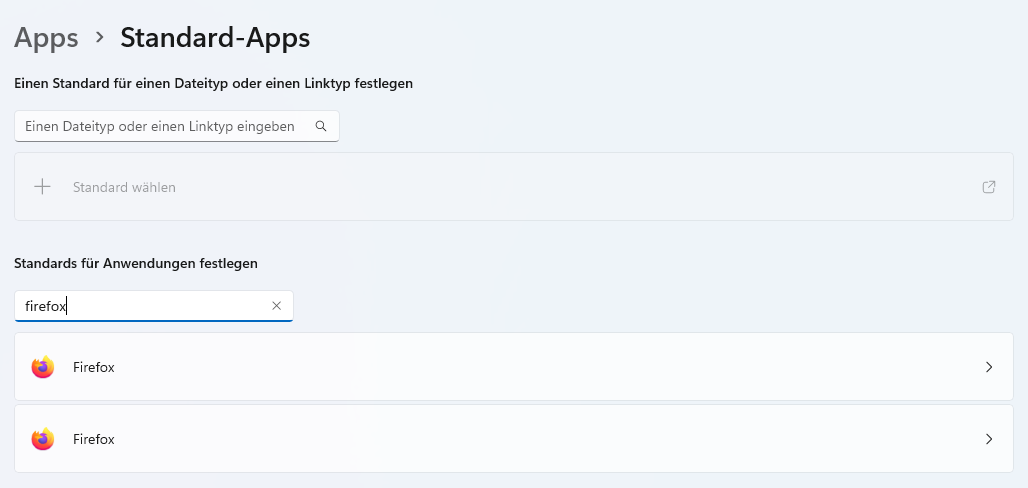
Task: Open the first Firefox entry via its logo
Action: [43, 367]
